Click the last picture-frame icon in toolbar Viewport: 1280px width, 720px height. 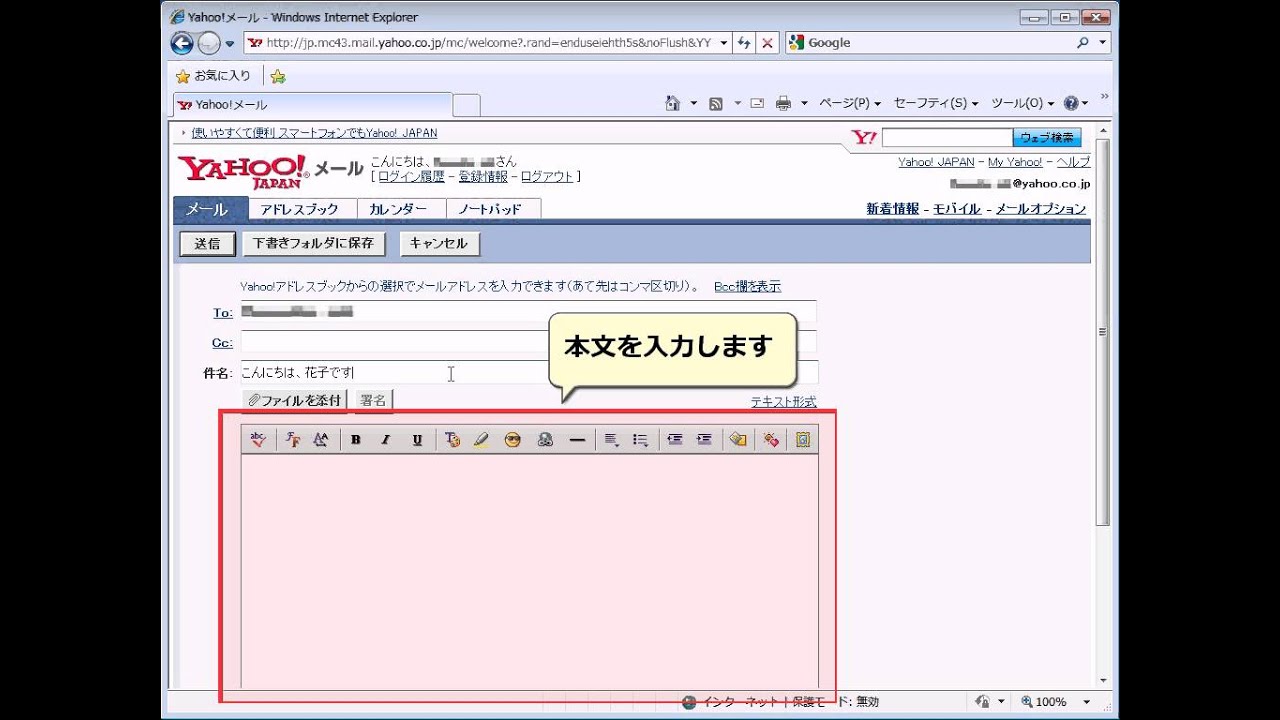(803, 439)
